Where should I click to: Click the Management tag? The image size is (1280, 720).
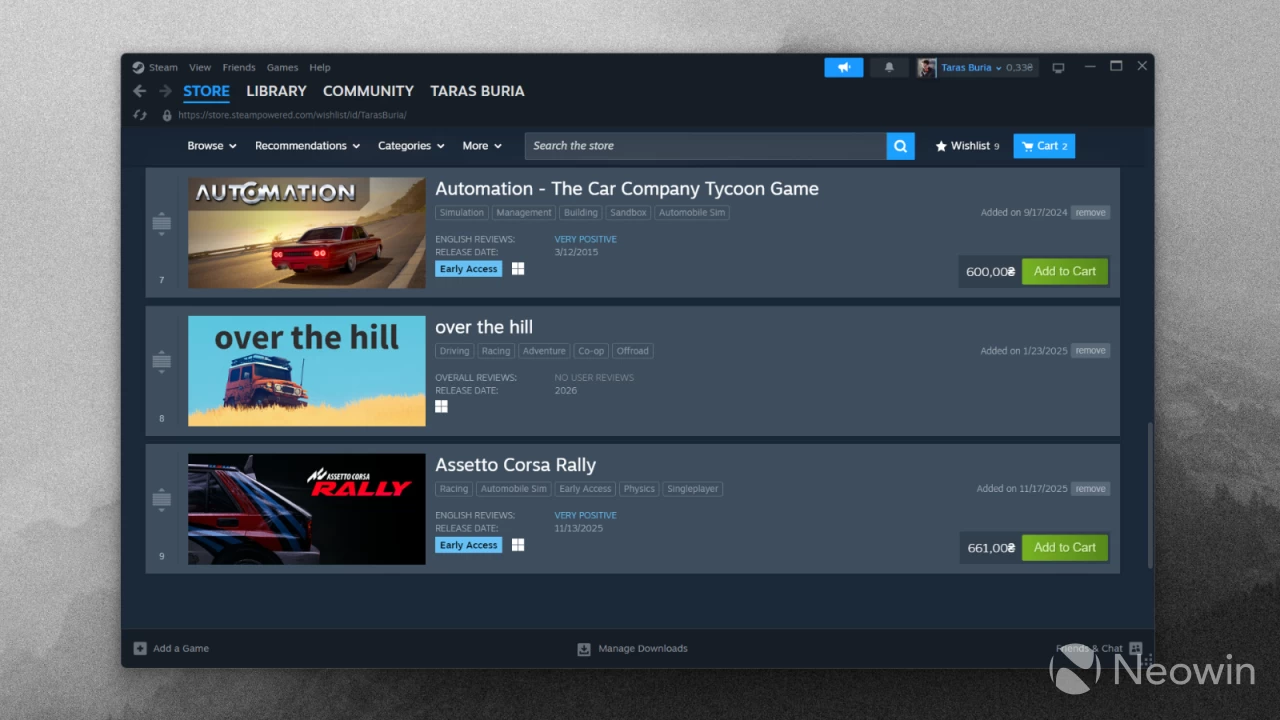pyautogui.click(x=523, y=213)
